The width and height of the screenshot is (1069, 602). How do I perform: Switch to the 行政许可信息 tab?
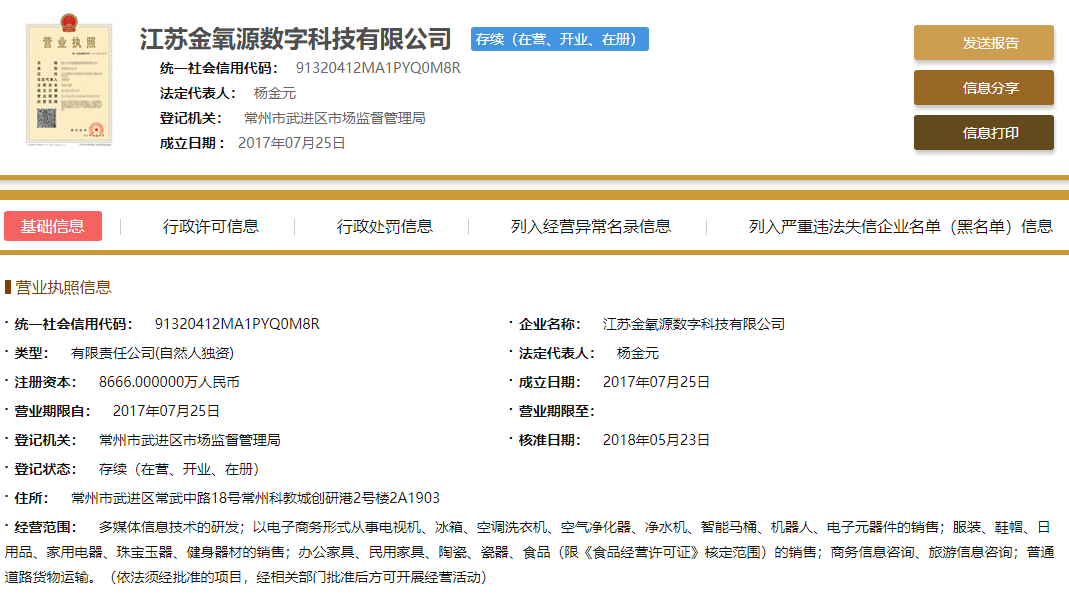[210, 226]
